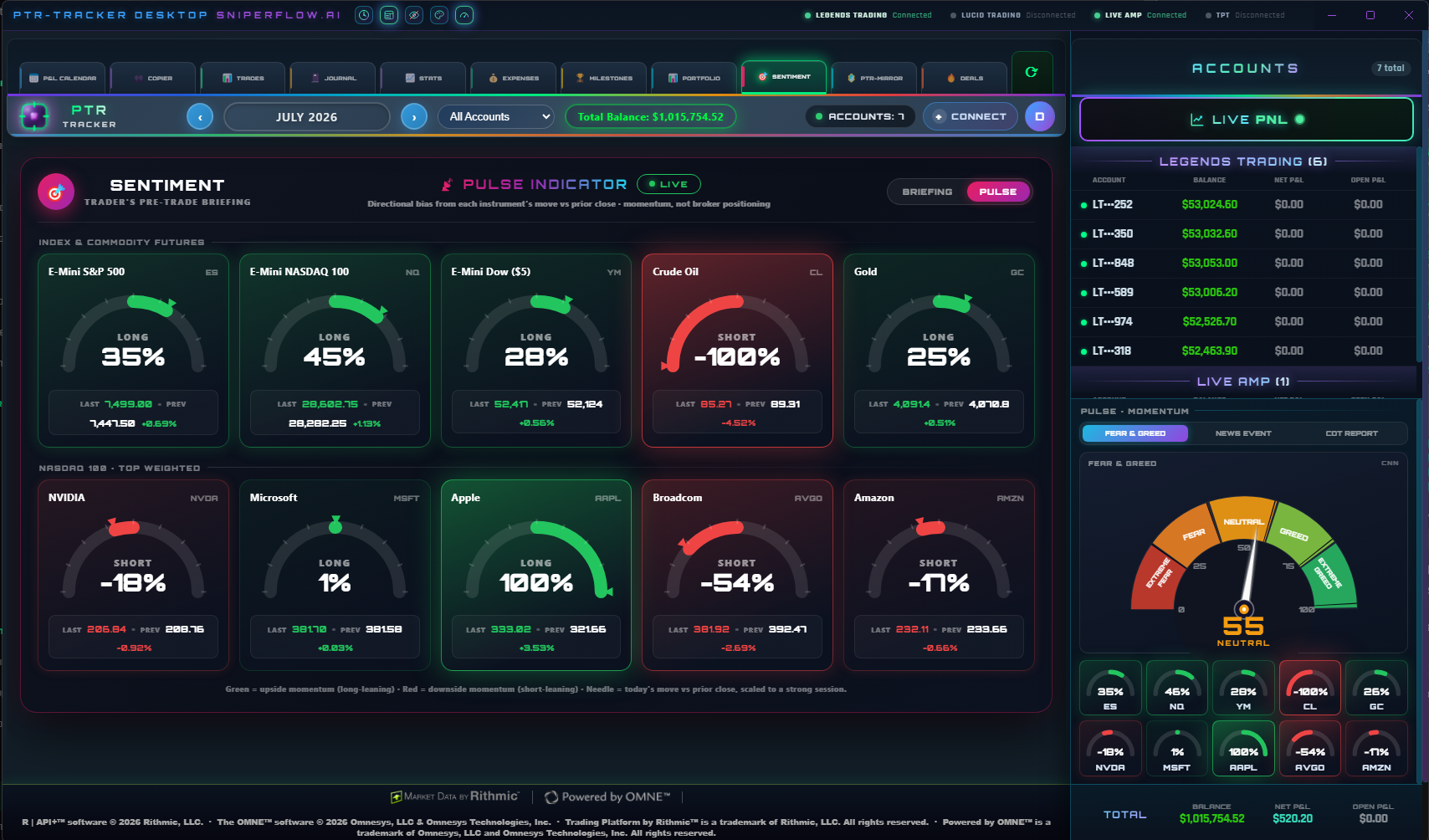1429x840 pixels.
Task: Expand the LIVE AMP (1) section header
Action: point(1243,382)
